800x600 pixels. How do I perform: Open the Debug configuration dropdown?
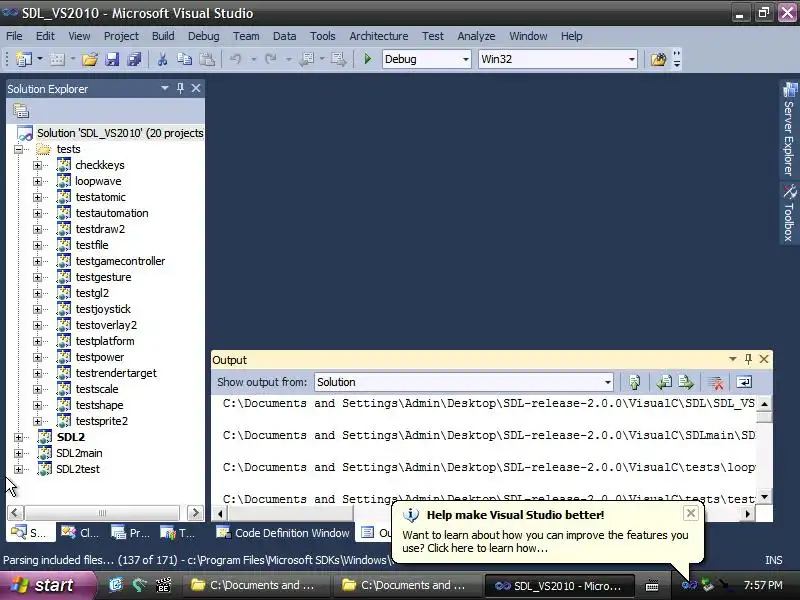[465, 59]
